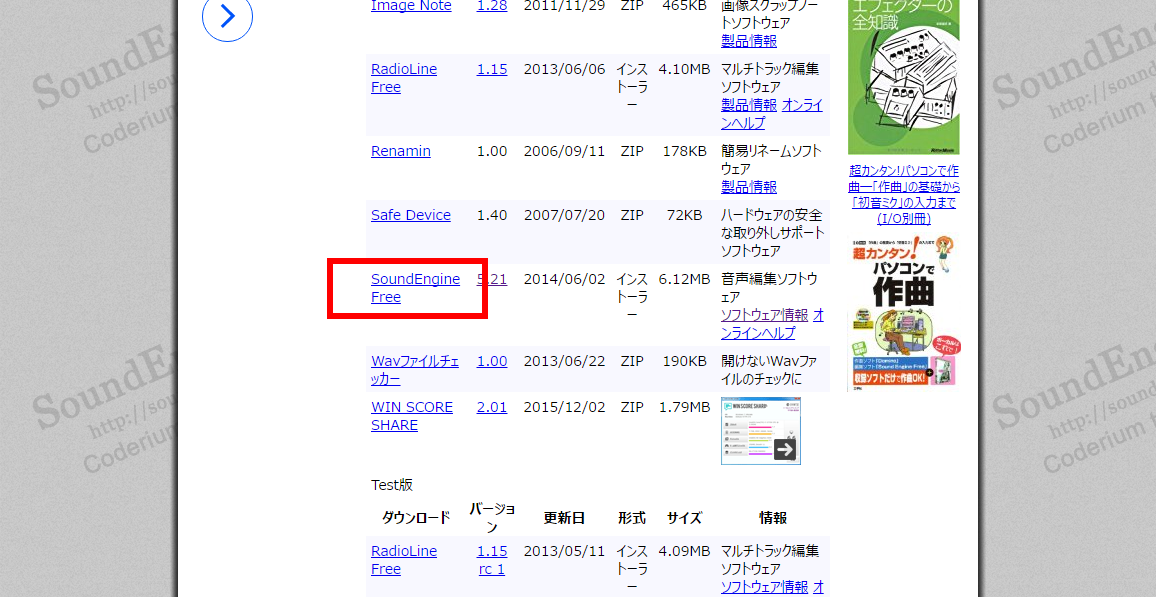Open 製品情報 link under Renamin description

pyautogui.click(x=748, y=186)
